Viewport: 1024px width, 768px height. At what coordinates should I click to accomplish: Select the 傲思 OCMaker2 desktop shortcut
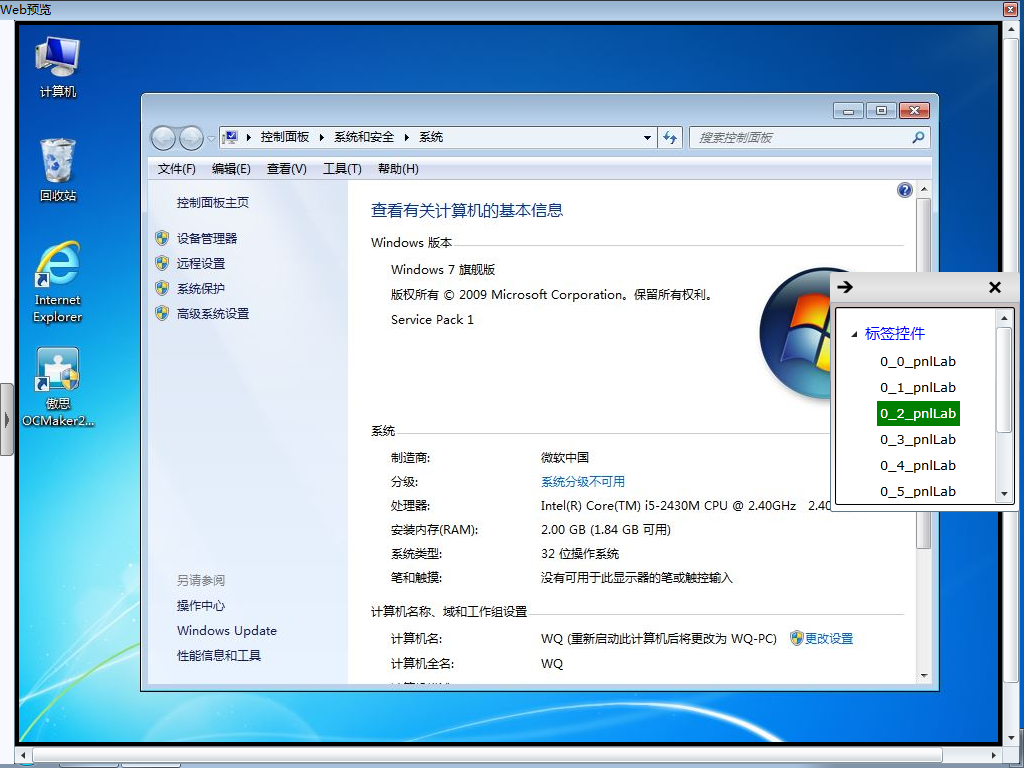[57, 387]
